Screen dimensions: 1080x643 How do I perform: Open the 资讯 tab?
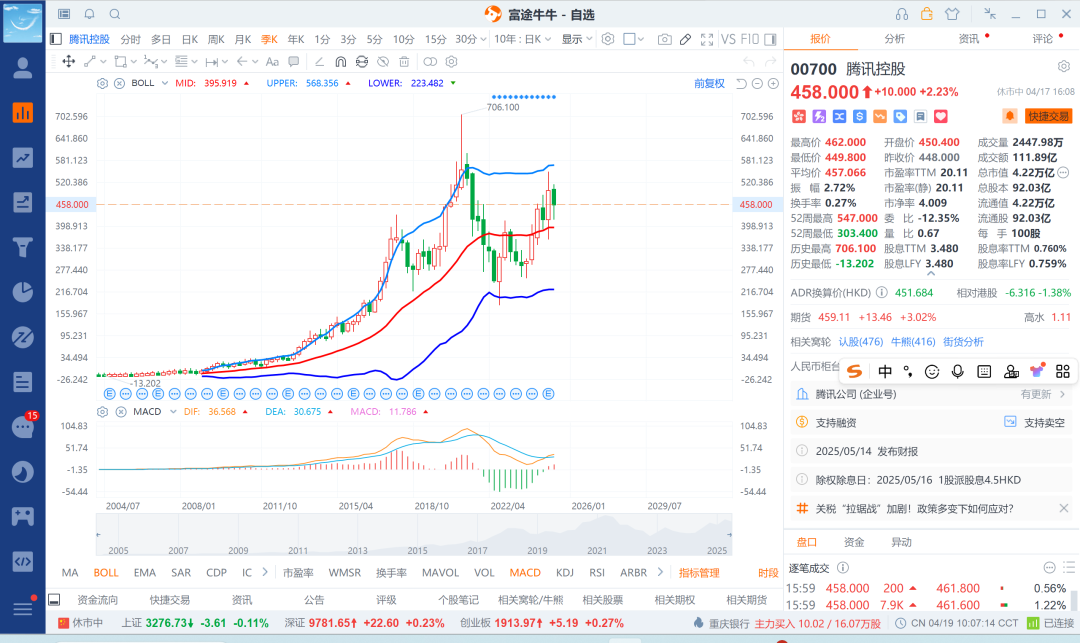[x=968, y=39]
